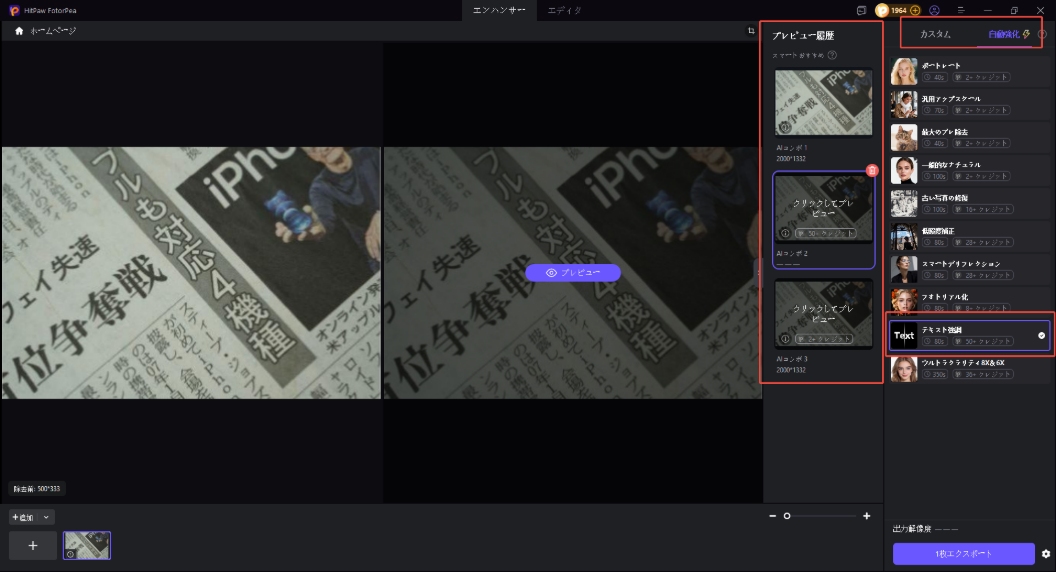The height and width of the screenshot is (572, 1056).
Task: Click the プレビュー button on the image
Action: click(x=573, y=273)
